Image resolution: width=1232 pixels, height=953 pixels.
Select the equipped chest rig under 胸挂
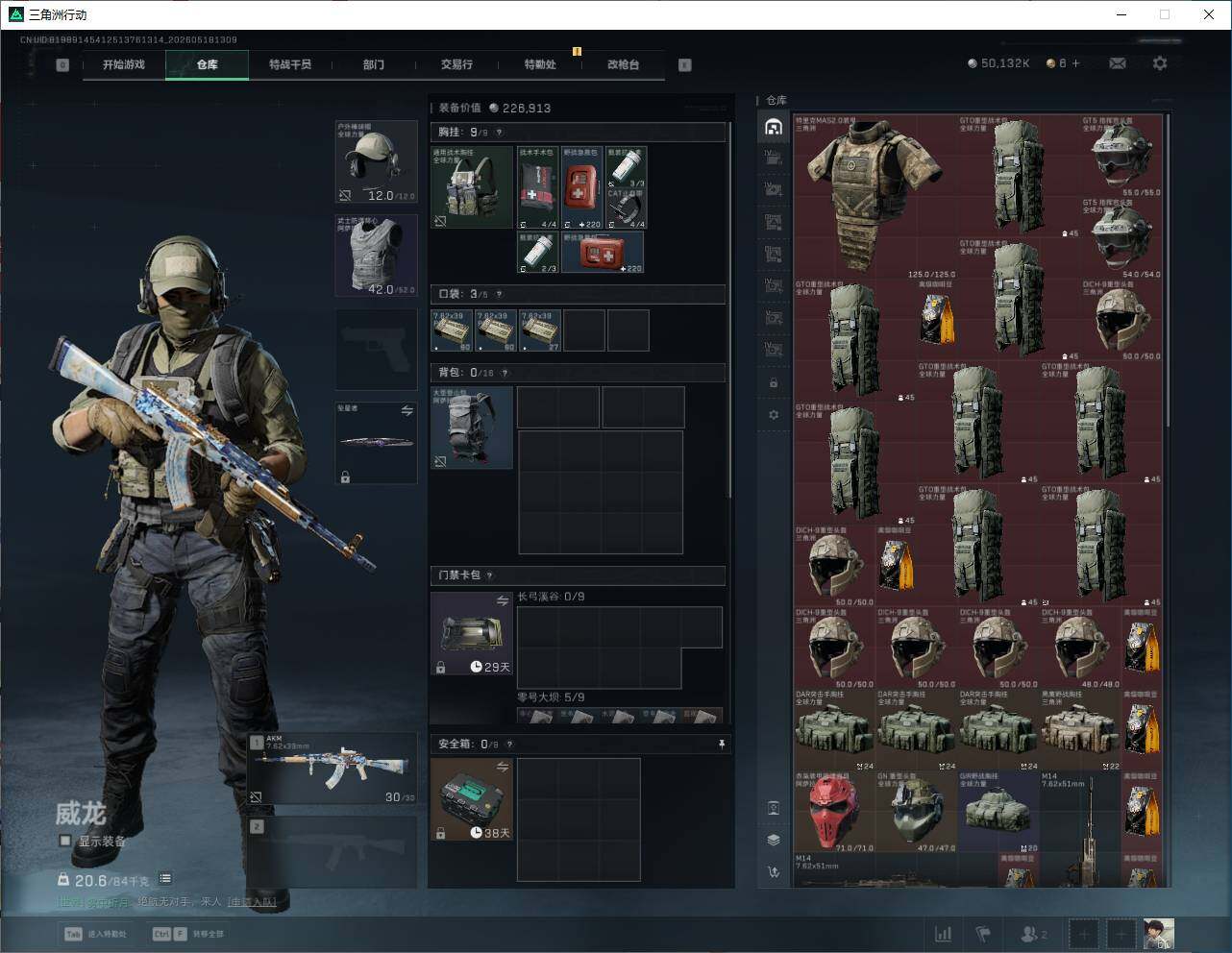472,186
